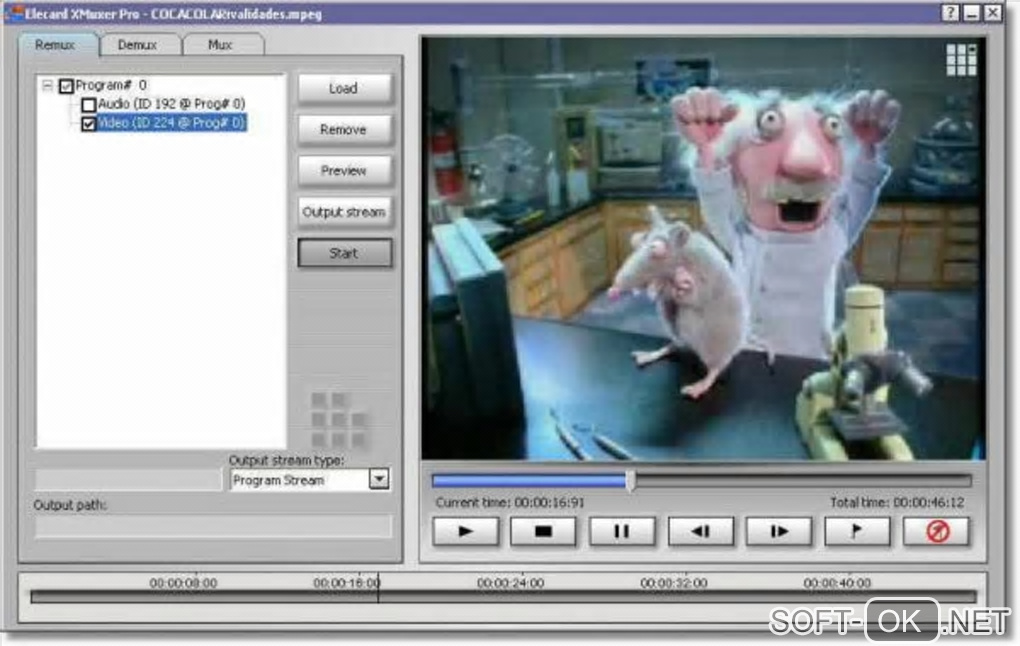Select Audio (ID 192 @ Prog# 0) row
1020x646 pixels.
[172, 104]
